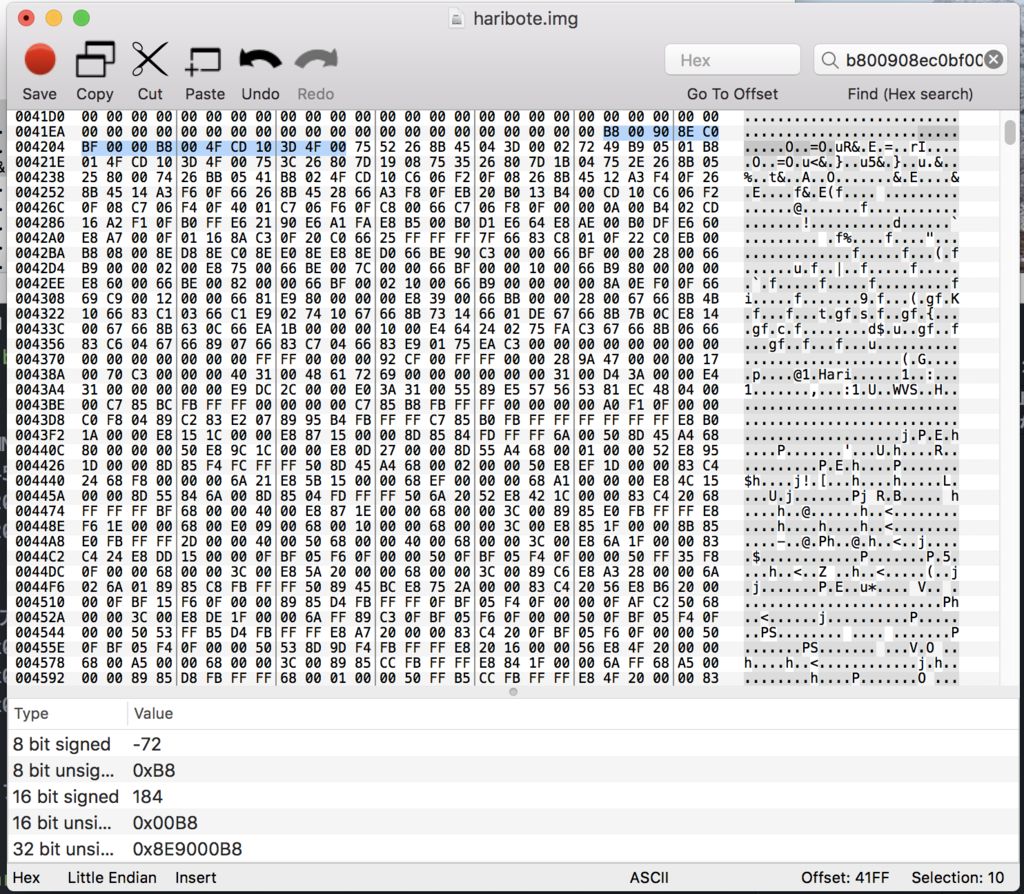Click the Paste toolbar icon
This screenshot has width=1024, height=894.
point(204,61)
